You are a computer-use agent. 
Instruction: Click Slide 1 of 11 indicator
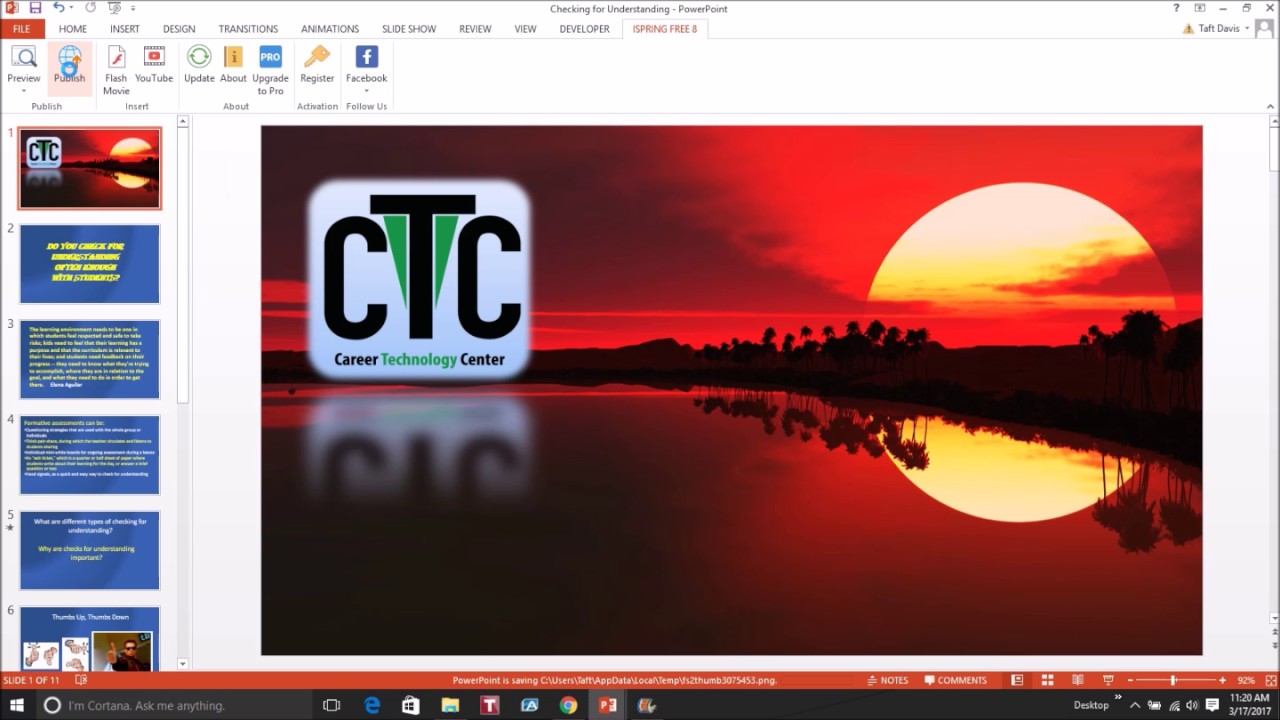pyautogui.click(x=32, y=680)
